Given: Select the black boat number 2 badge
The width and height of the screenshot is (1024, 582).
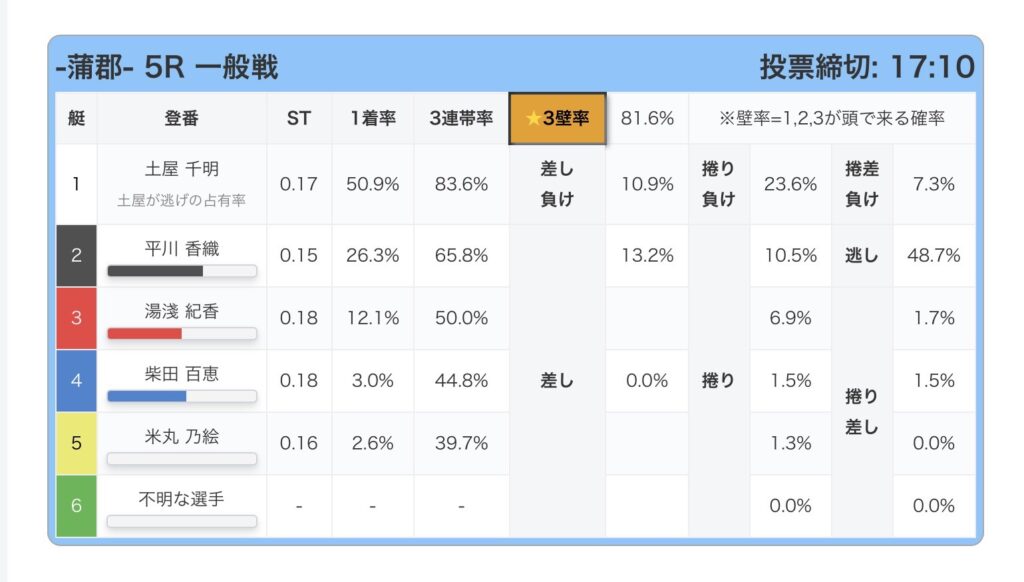Looking at the screenshot, I should [76, 255].
